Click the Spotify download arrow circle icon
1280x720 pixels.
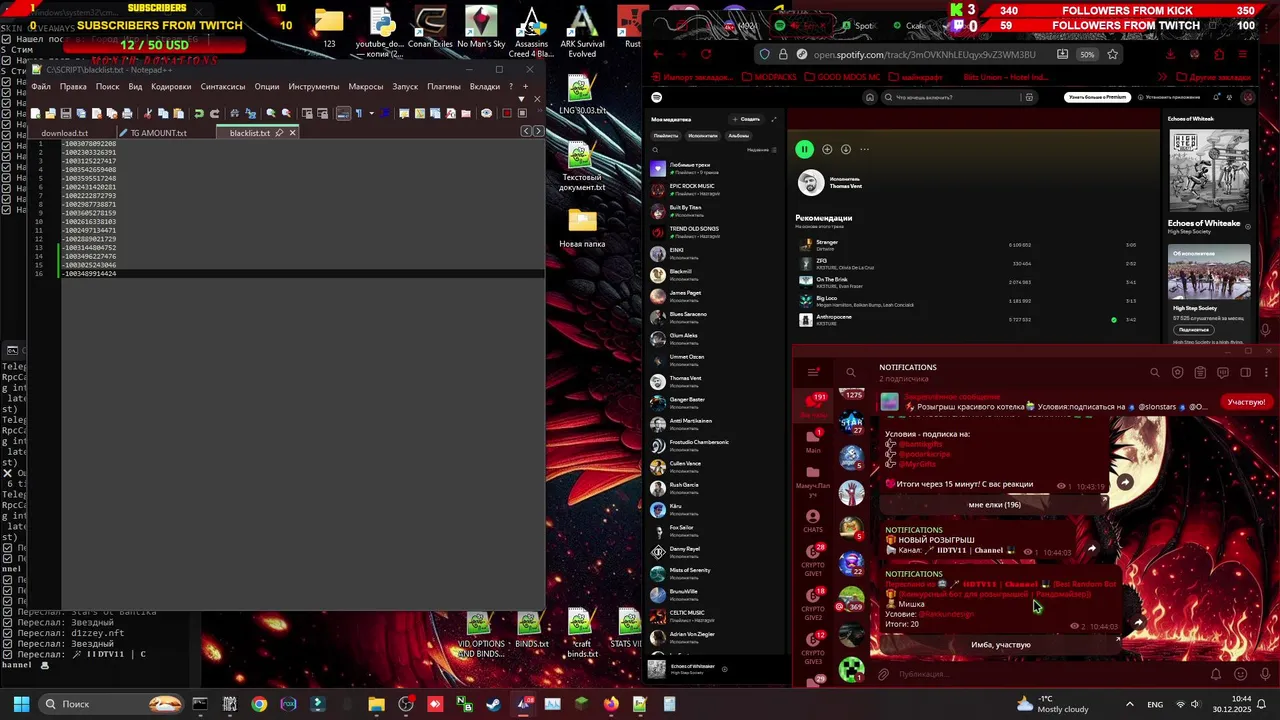pyautogui.click(x=846, y=149)
